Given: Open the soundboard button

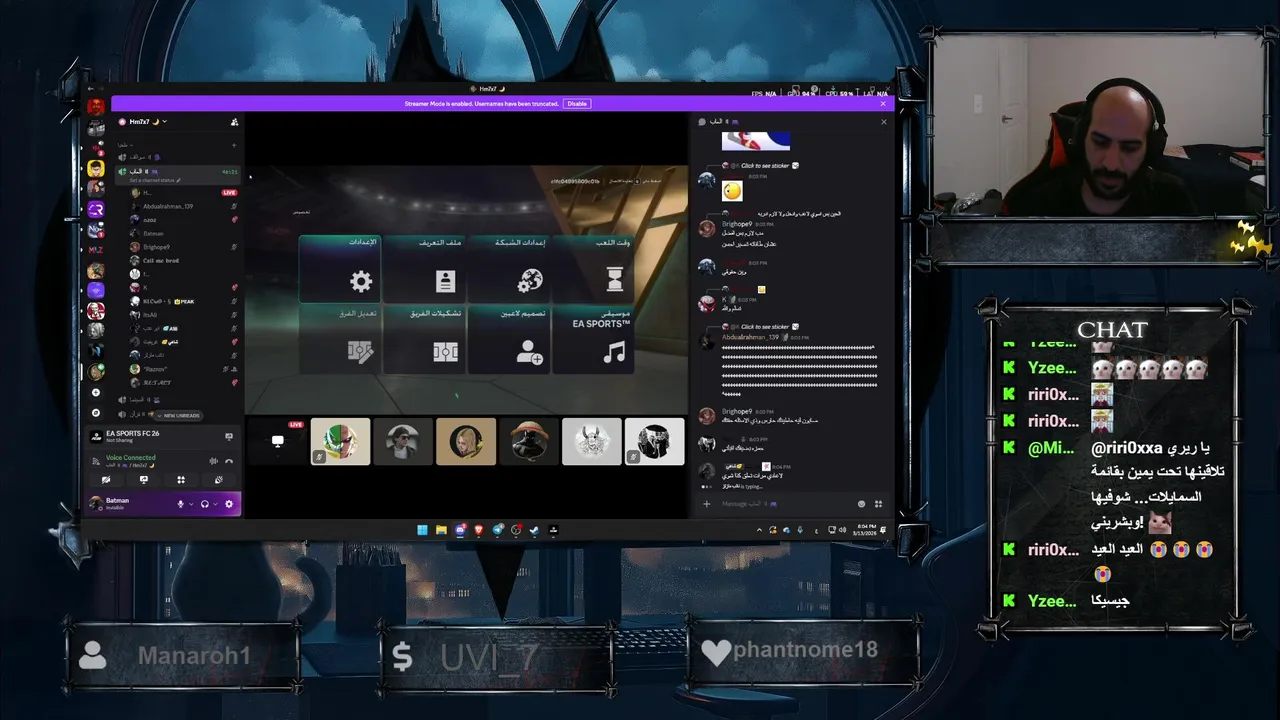Looking at the screenshot, I should click(218, 480).
